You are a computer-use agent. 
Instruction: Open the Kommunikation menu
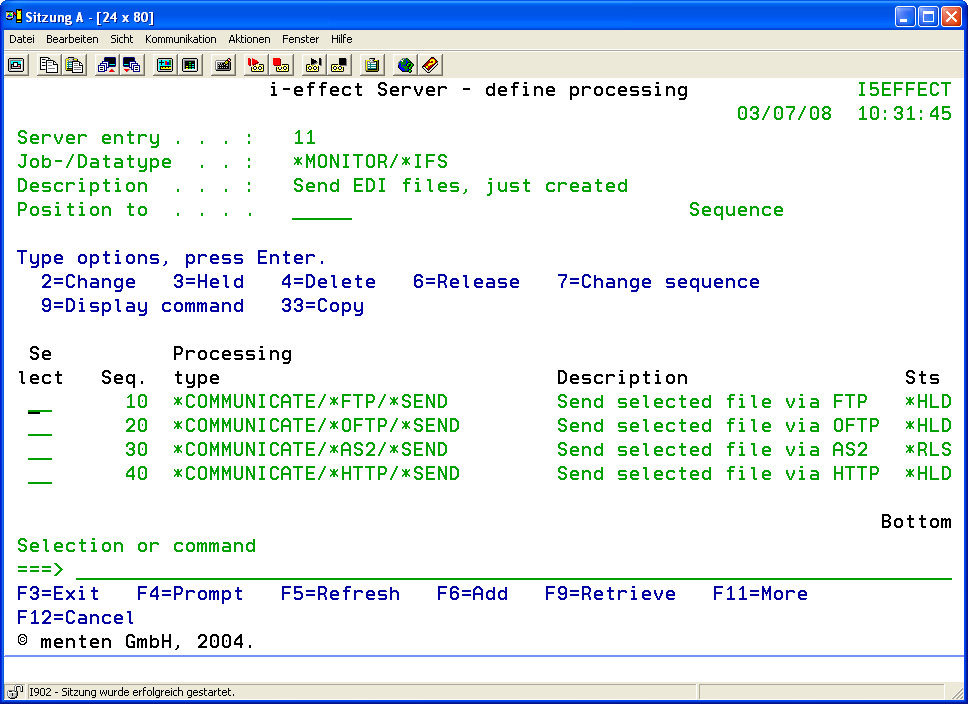(180, 39)
